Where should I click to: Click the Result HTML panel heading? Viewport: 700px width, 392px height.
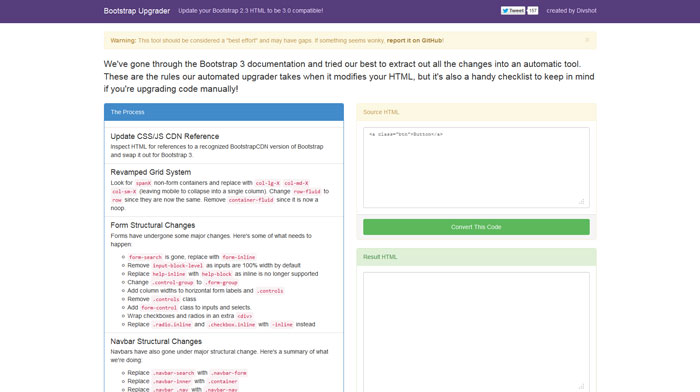476,257
